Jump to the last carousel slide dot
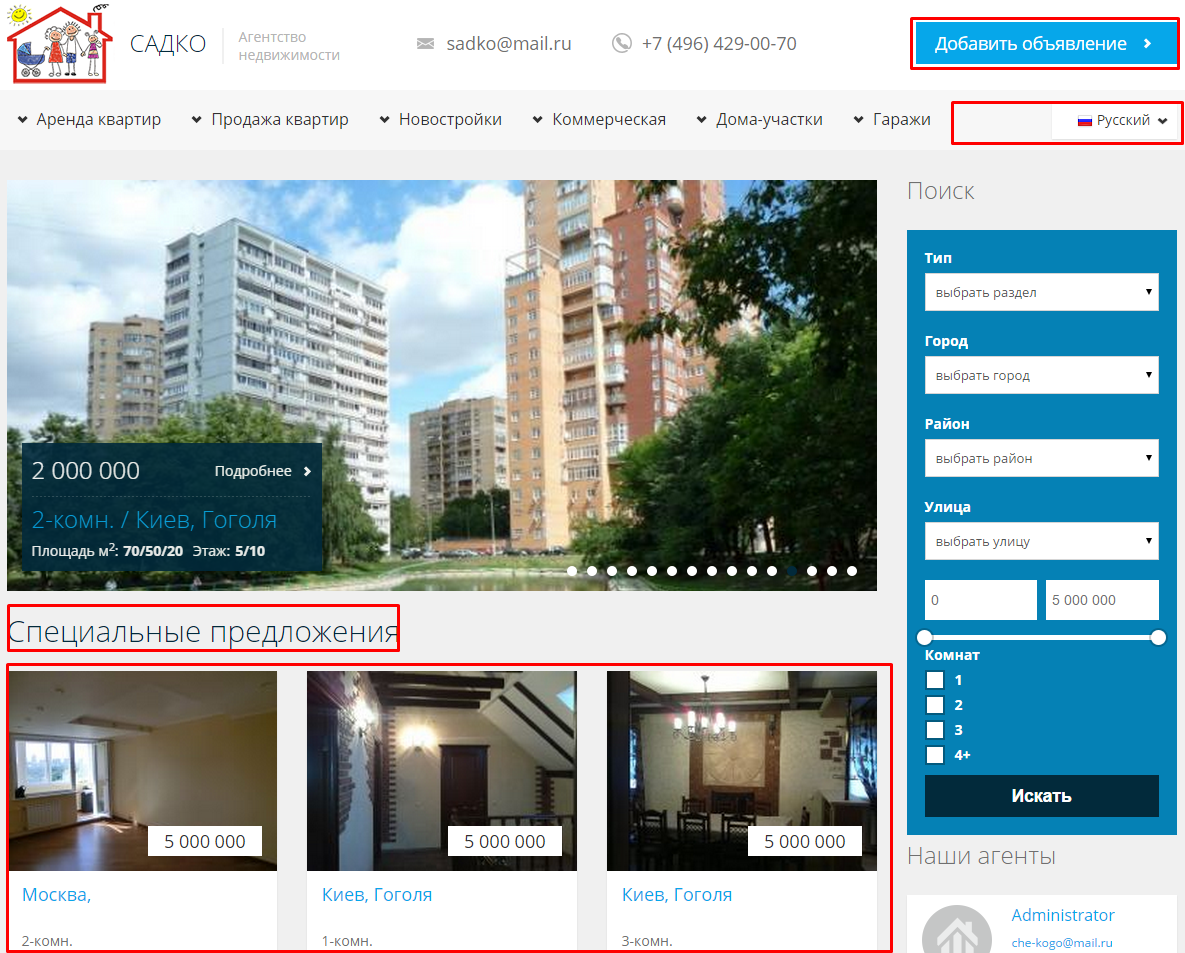 [852, 571]
